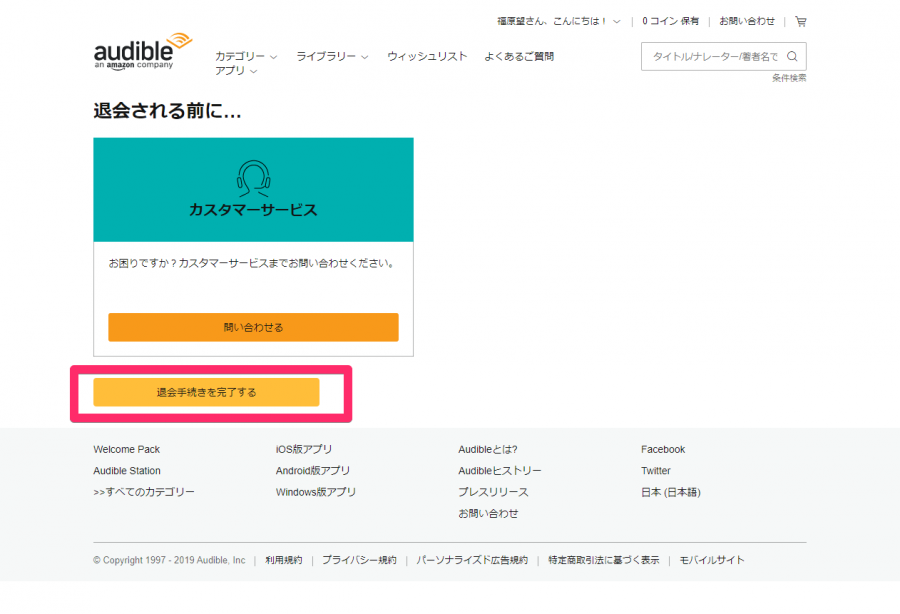The image size is (900, 614).
Task: Click the カスタマーサービス card heading
Action: (x=253, y=210)
